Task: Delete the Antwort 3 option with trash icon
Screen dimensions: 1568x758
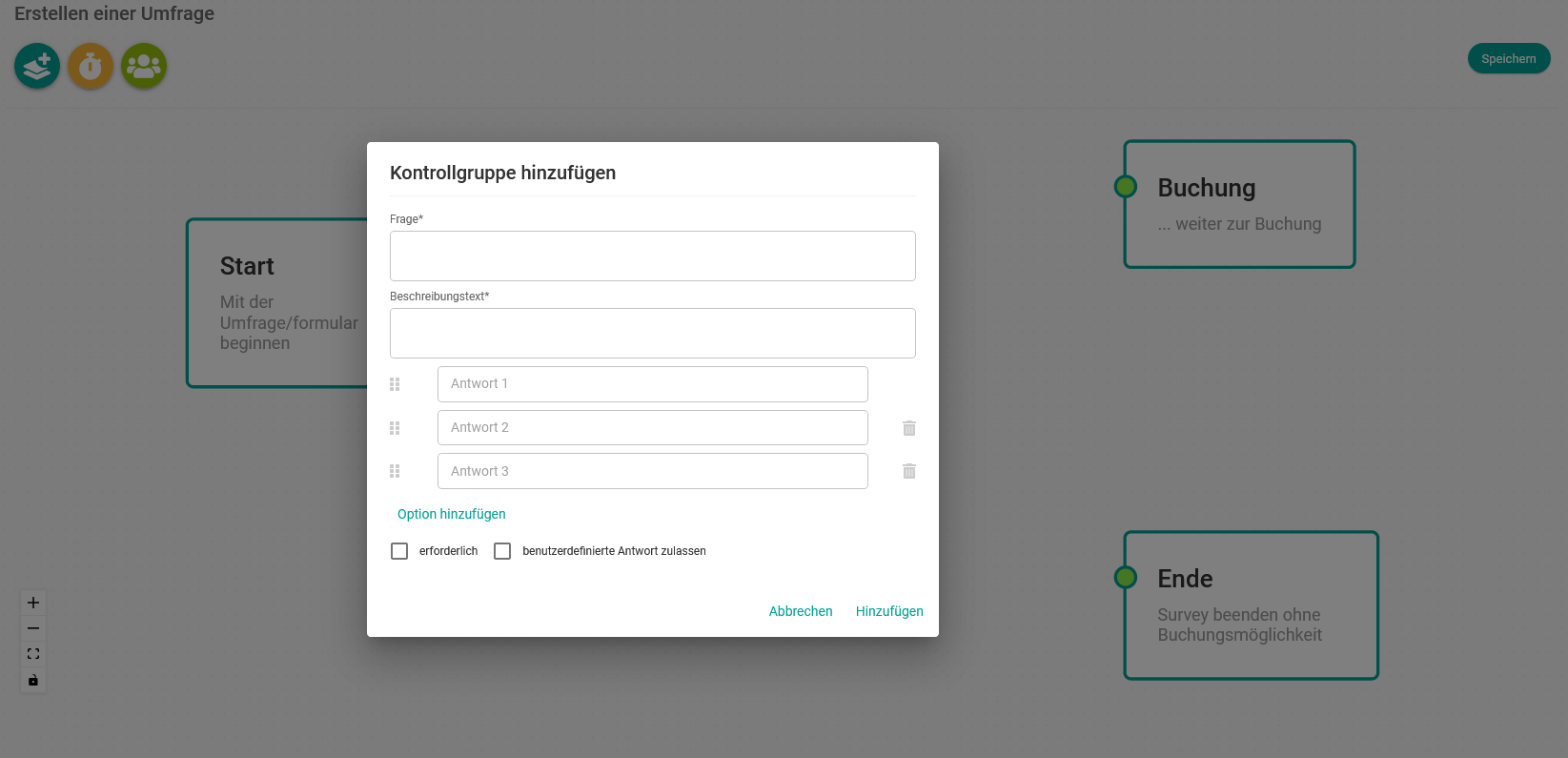Action: pos(909,471)
